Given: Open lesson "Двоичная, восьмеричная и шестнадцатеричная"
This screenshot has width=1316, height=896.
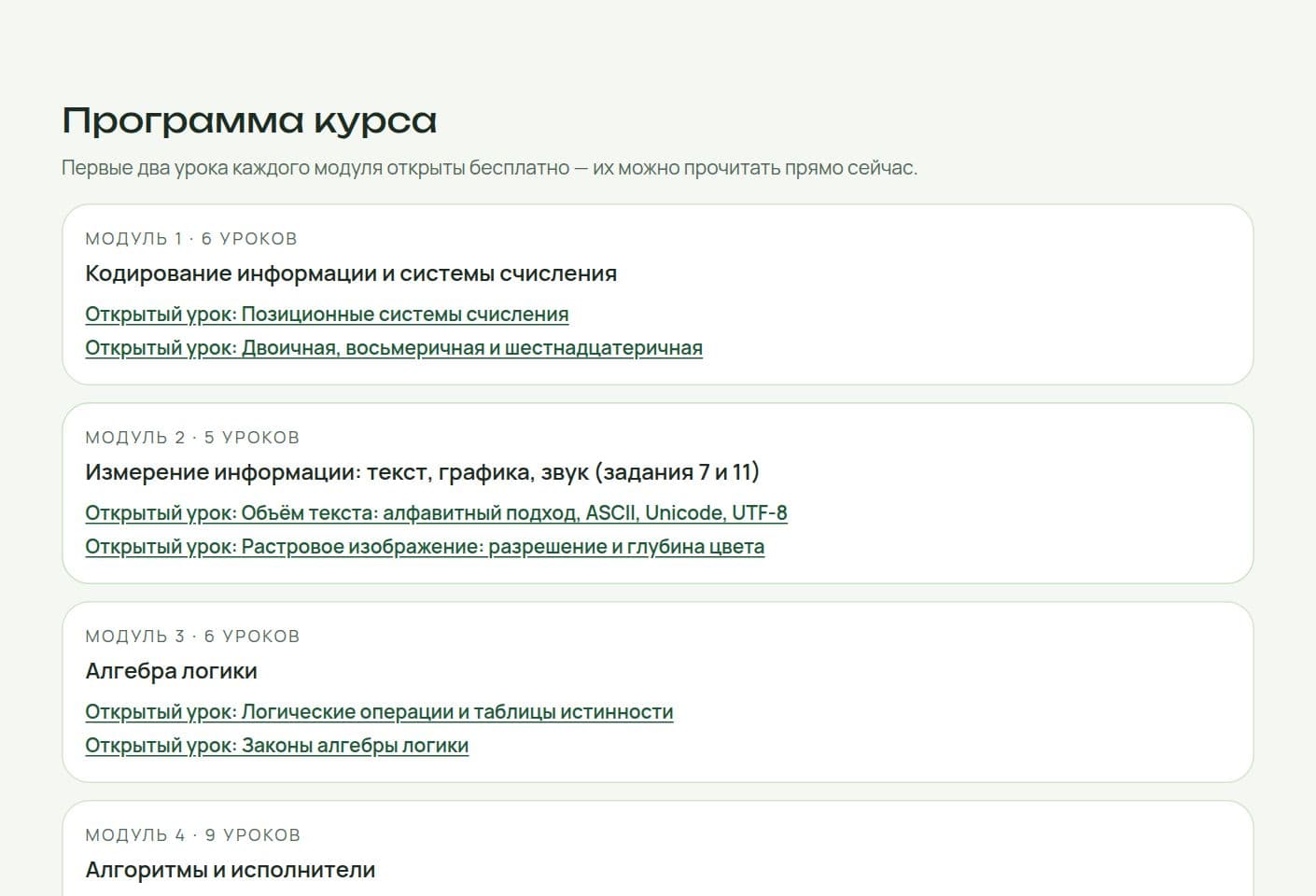Looking at the screenshot, I should pos(394,348).
